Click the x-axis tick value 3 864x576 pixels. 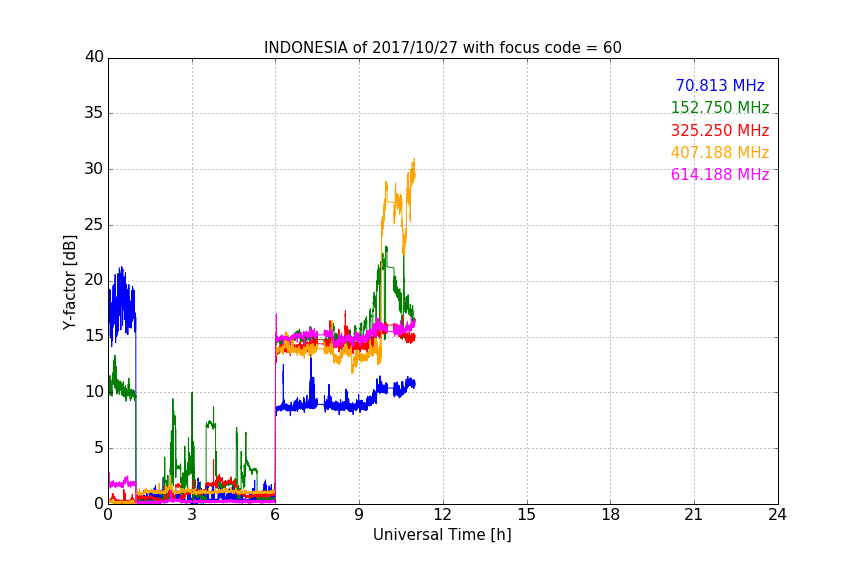click(x=192, y=515)
